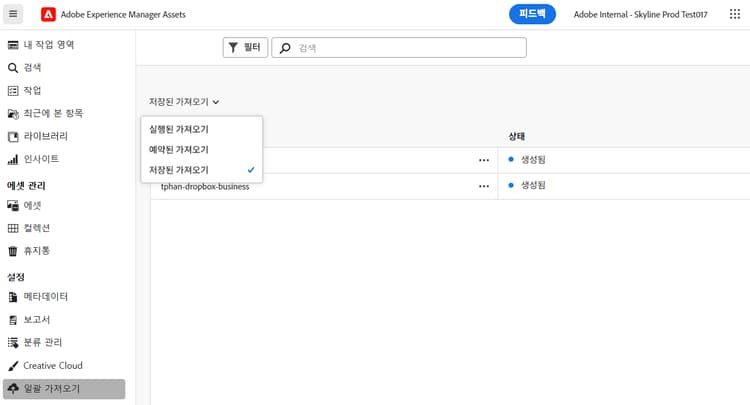Open the 인사이트 insights chart icon

[x=13, y=159]
